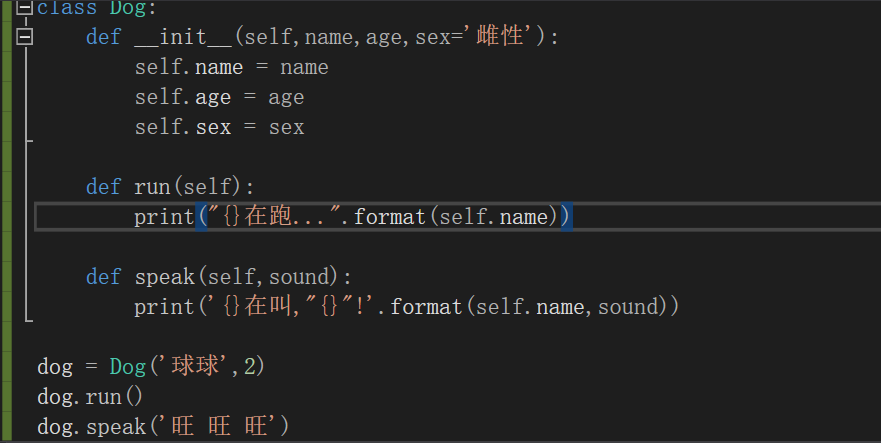This screenshot has width=881, height=443.
Task: Click the 'speak' method name
Action: click(165, 277)
